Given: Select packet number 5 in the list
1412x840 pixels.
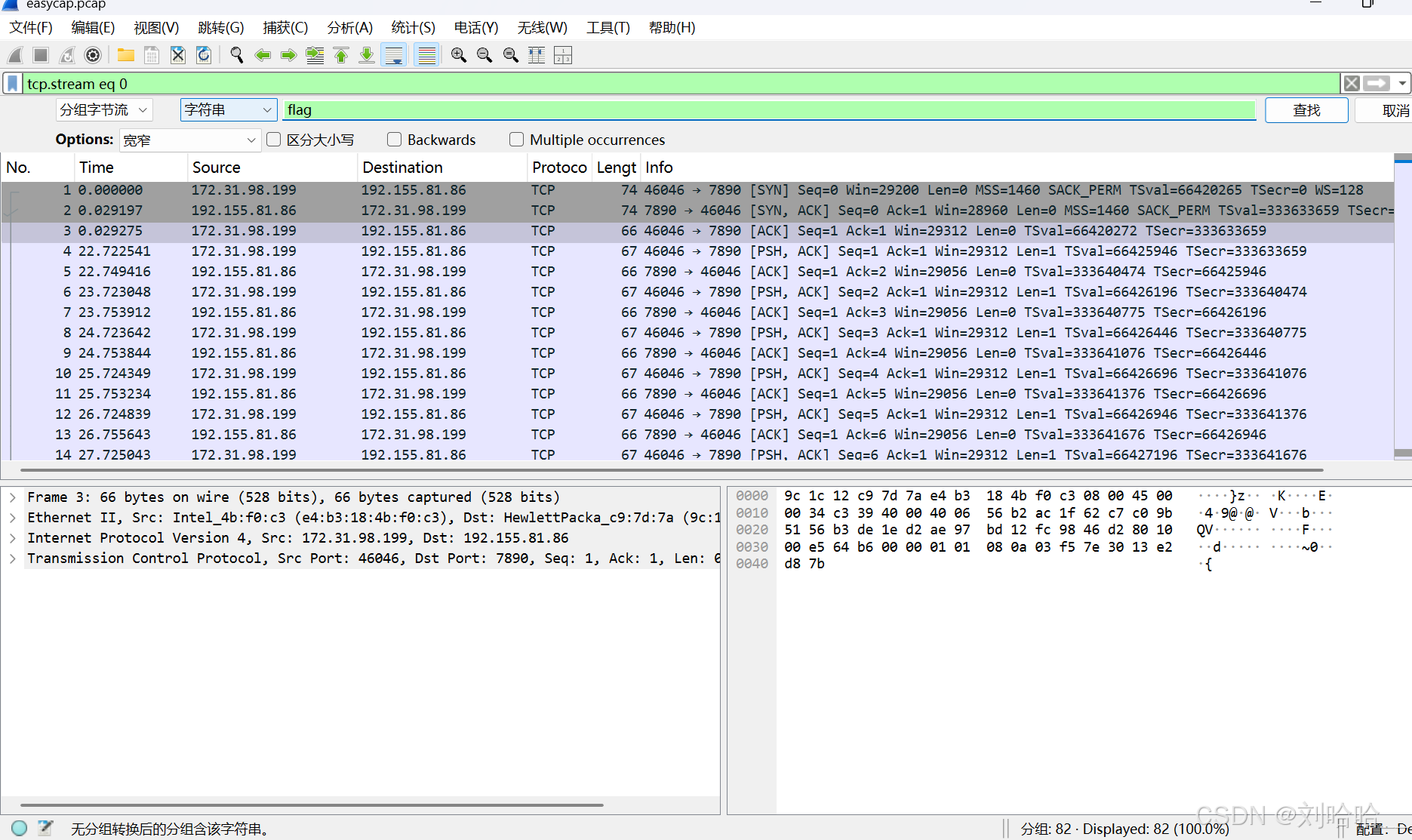Looking at the screenshot, I should (x=302, y=271).
